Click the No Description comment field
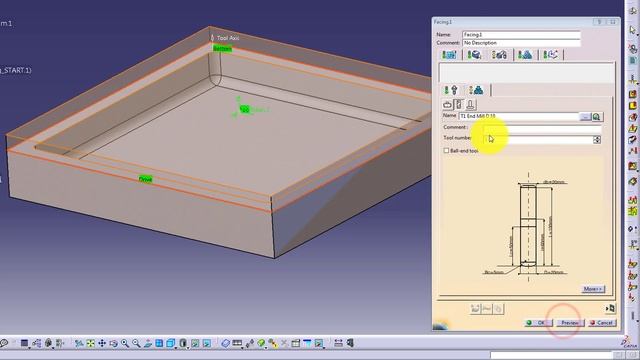 (521, 43)
